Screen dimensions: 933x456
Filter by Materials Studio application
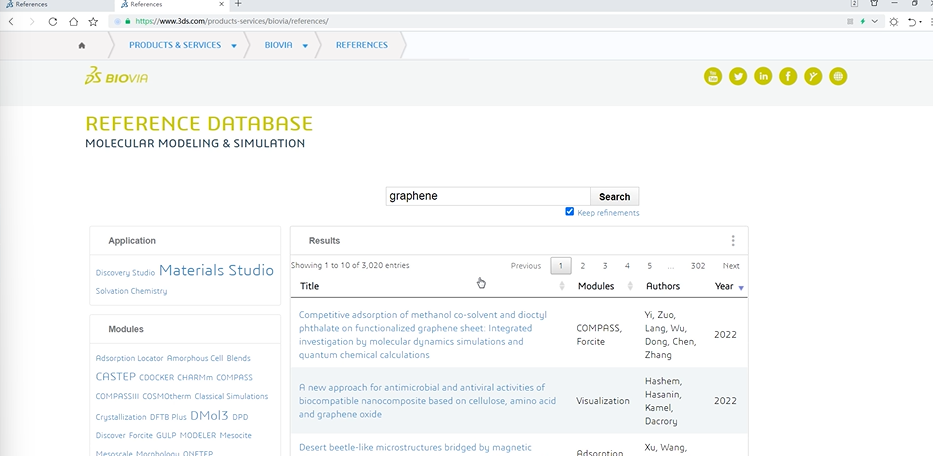pyautogui.click(x=216, y=270)
